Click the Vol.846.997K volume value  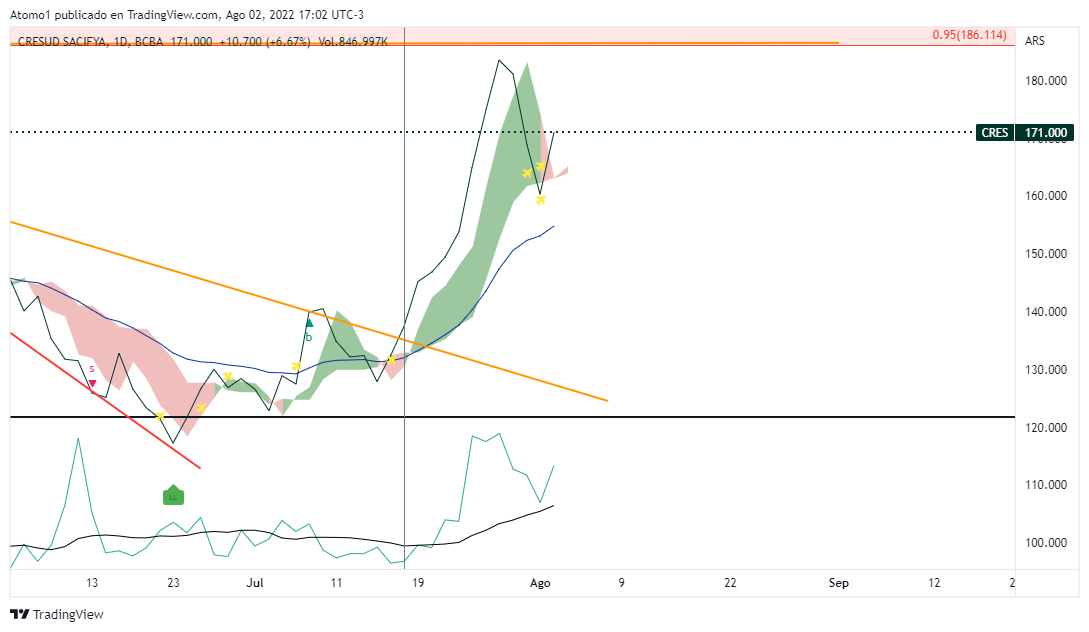pos(353,42)
